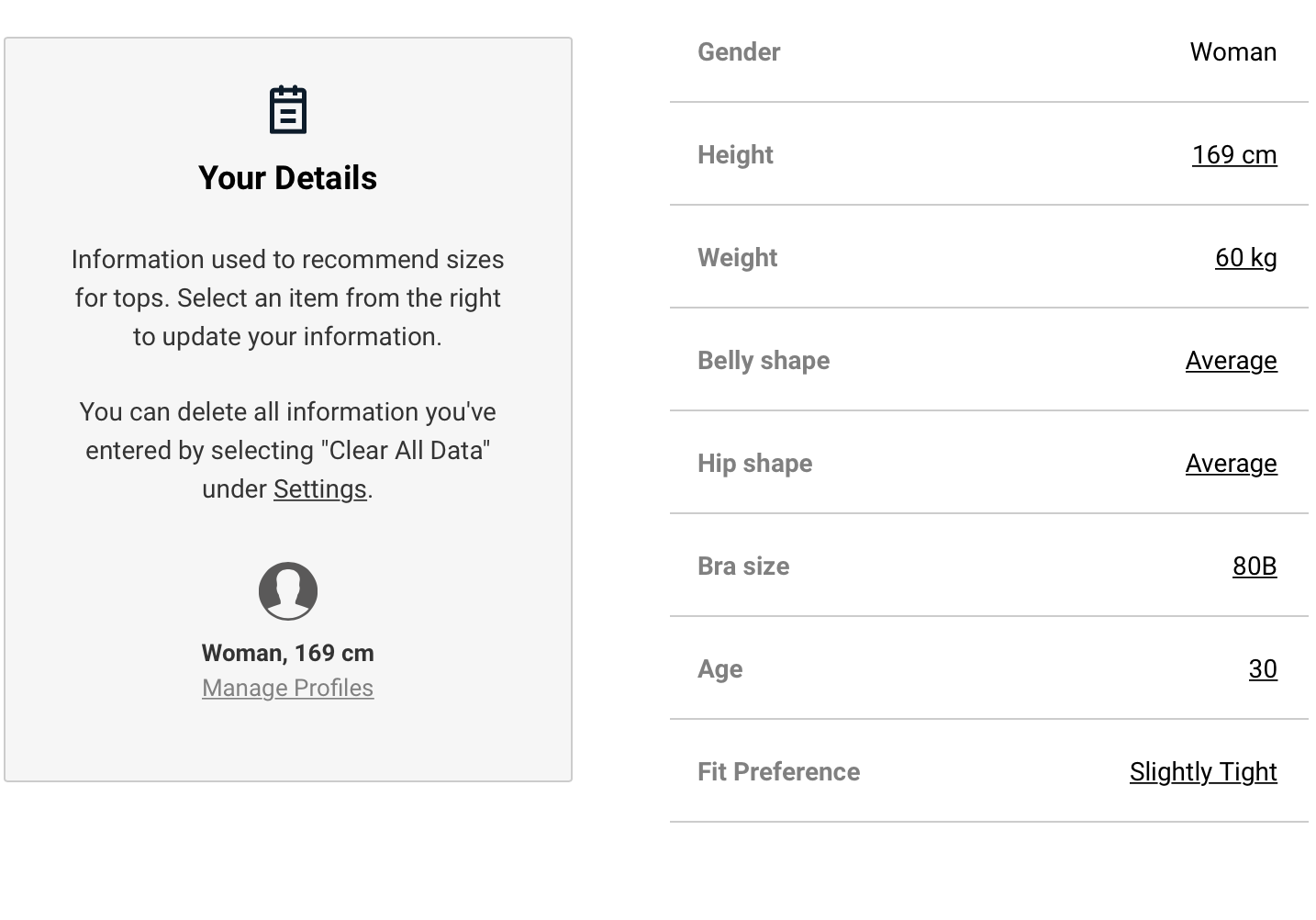Click the Your Details heading

[287, 178]
